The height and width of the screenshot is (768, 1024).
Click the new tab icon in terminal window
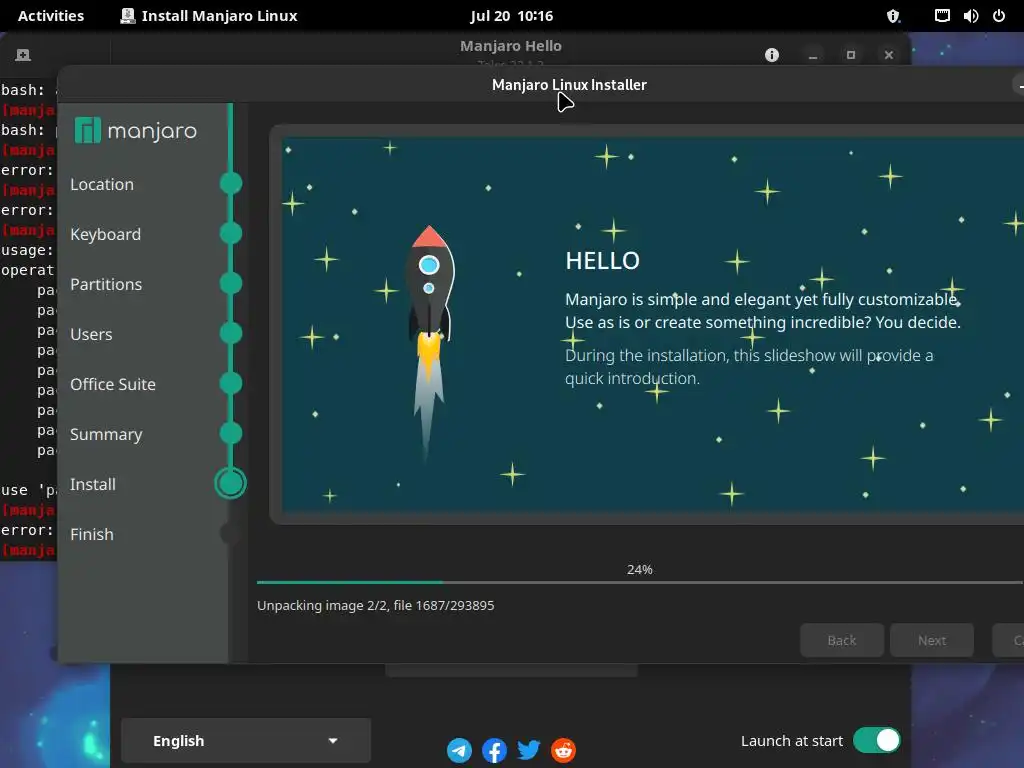pyautogui.click(x=23, y=55)
